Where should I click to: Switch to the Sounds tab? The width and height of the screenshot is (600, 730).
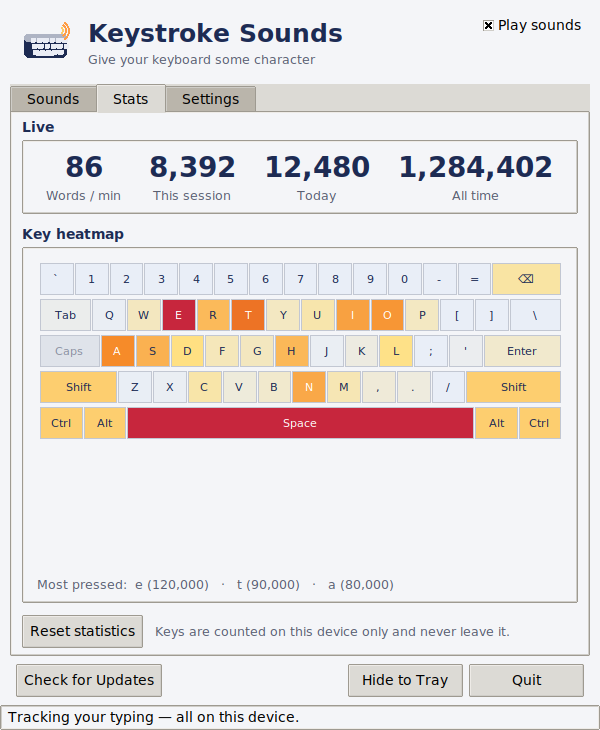coord(53,99)
